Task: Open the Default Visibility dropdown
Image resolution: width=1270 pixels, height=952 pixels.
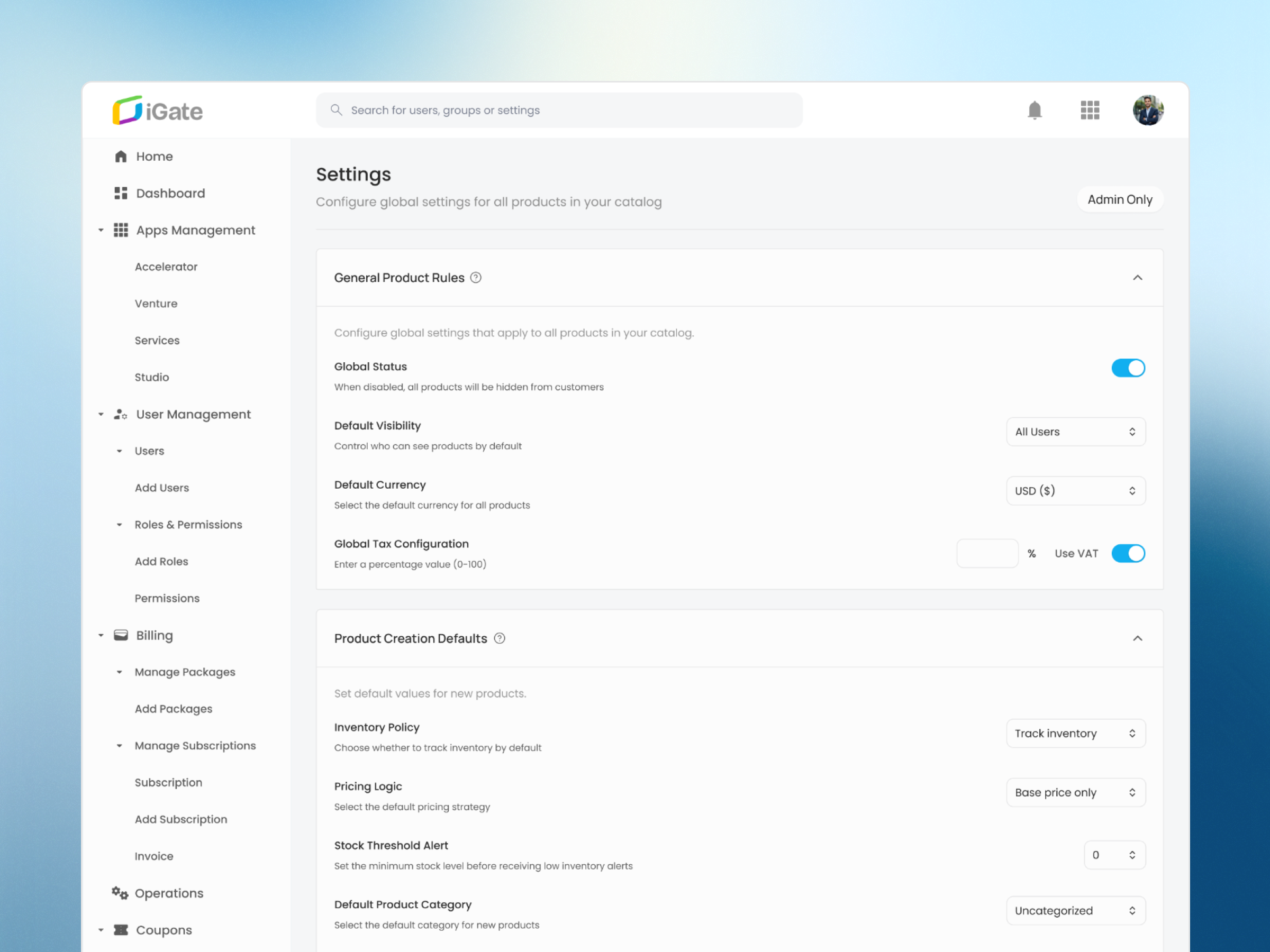Action: [1075, 432]
